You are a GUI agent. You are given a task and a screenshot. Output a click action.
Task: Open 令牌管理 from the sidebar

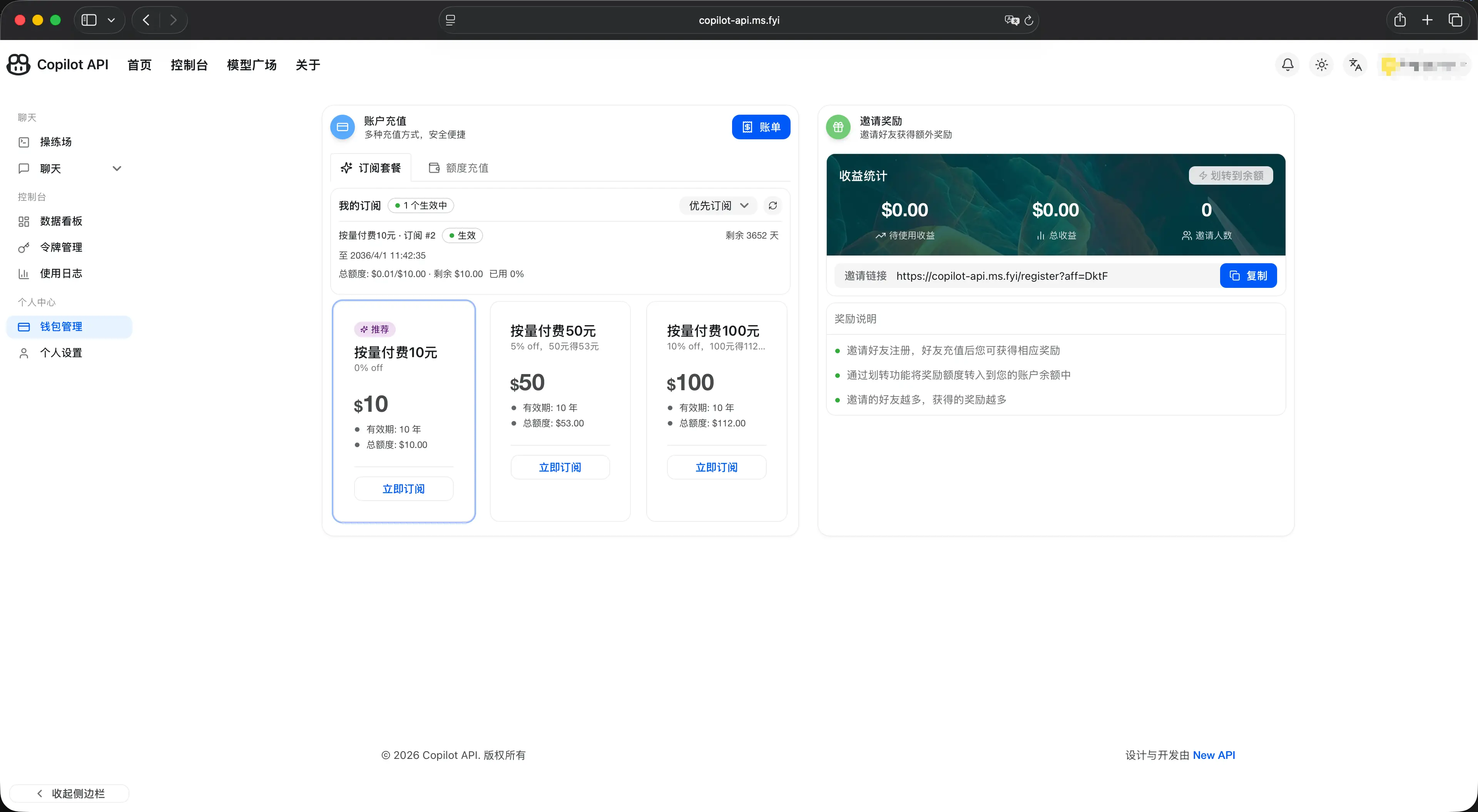[61, 247]
